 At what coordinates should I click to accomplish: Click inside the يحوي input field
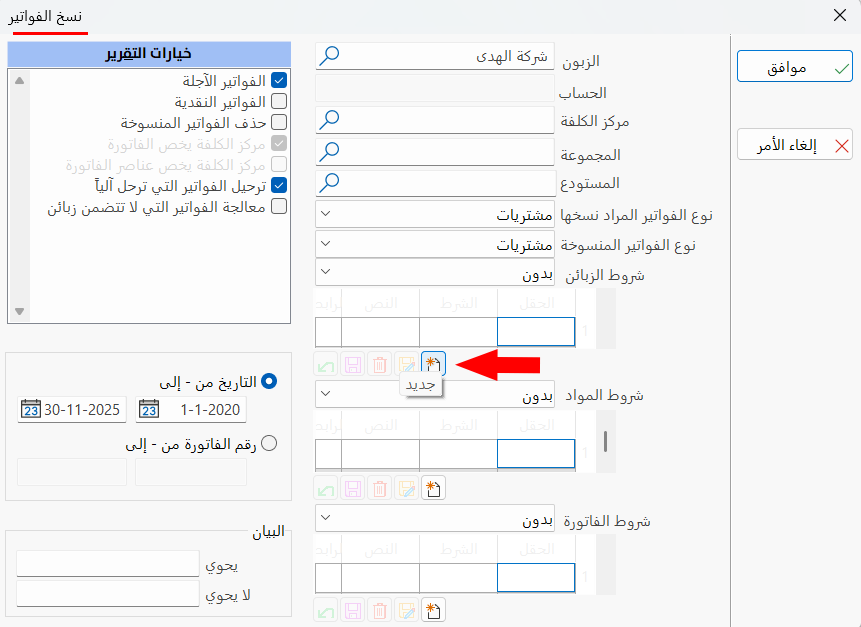coord(107,562)
